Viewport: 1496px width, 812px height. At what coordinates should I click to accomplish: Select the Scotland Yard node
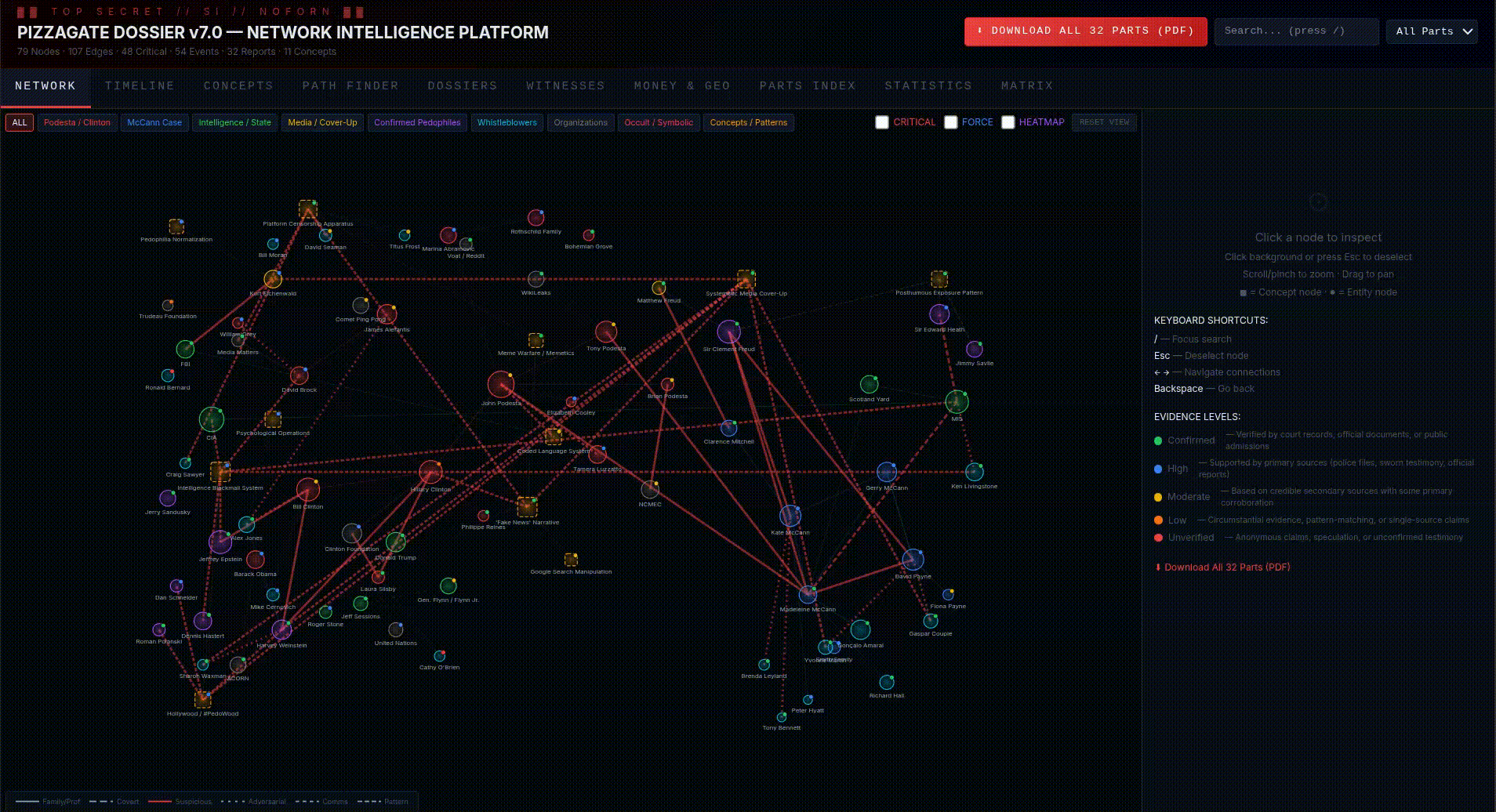click(869, 384)
